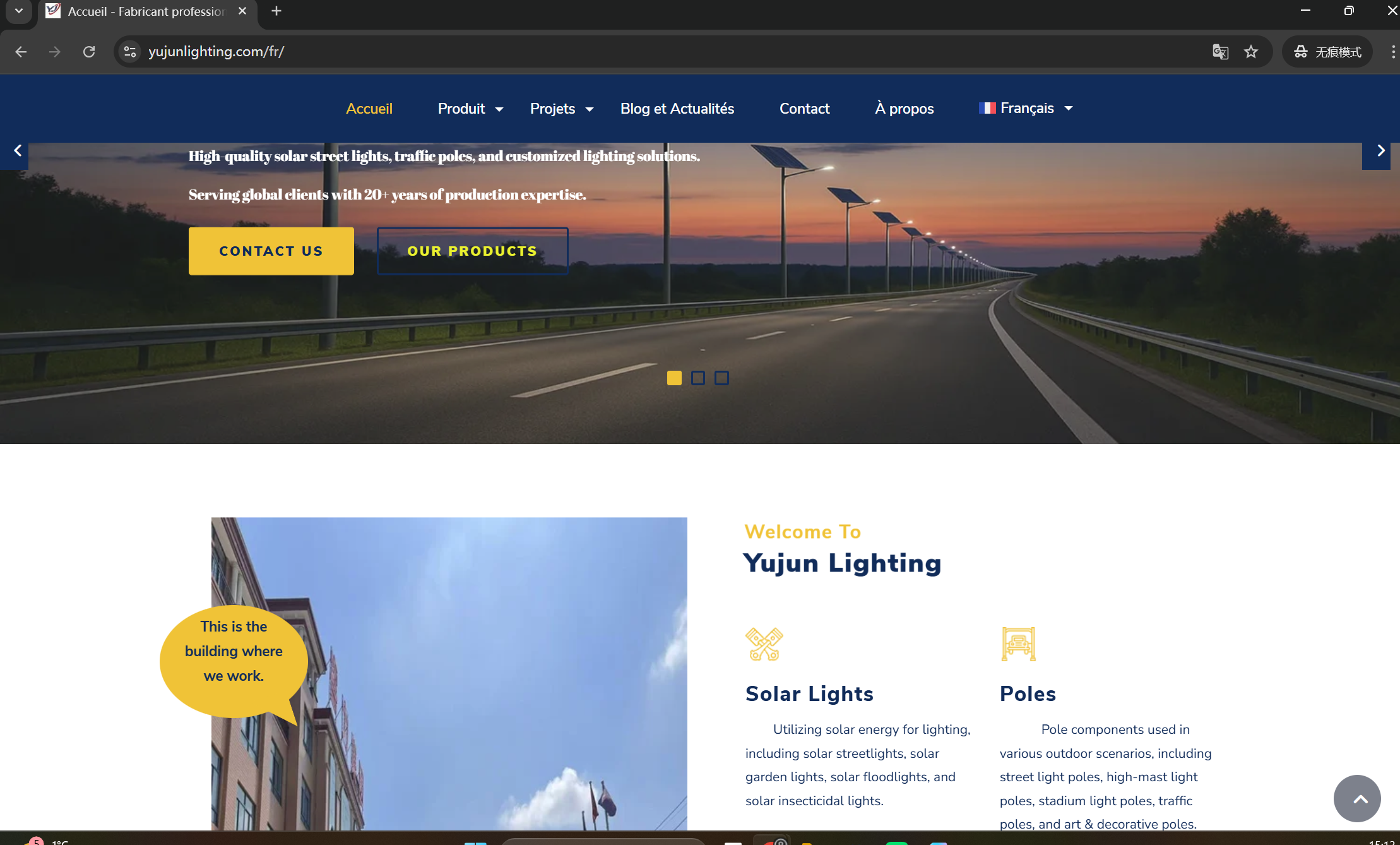Viewport: 1400px width, 845px height.
Task: Expand the Produit dropdown menu
Action: (x=470, y=109)
